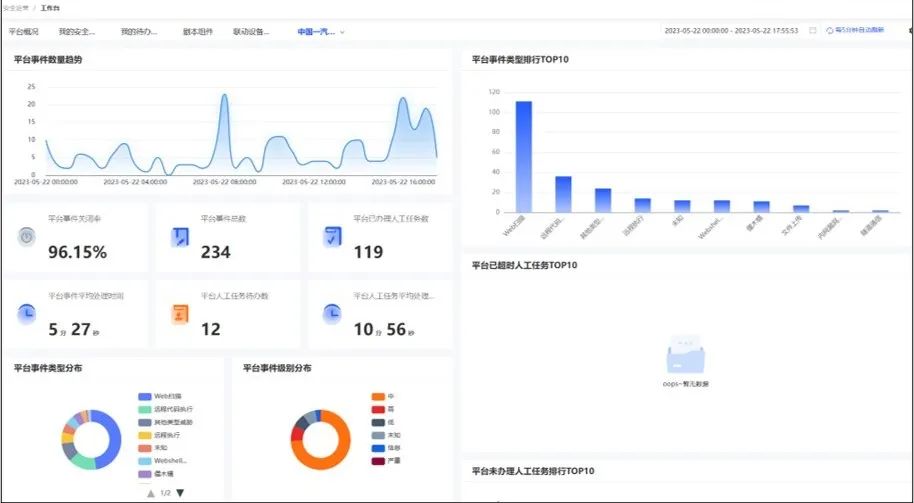The image size is (914, 503).
Task: Toggle the Web扫描 legend series
Action: coord(165,397)
